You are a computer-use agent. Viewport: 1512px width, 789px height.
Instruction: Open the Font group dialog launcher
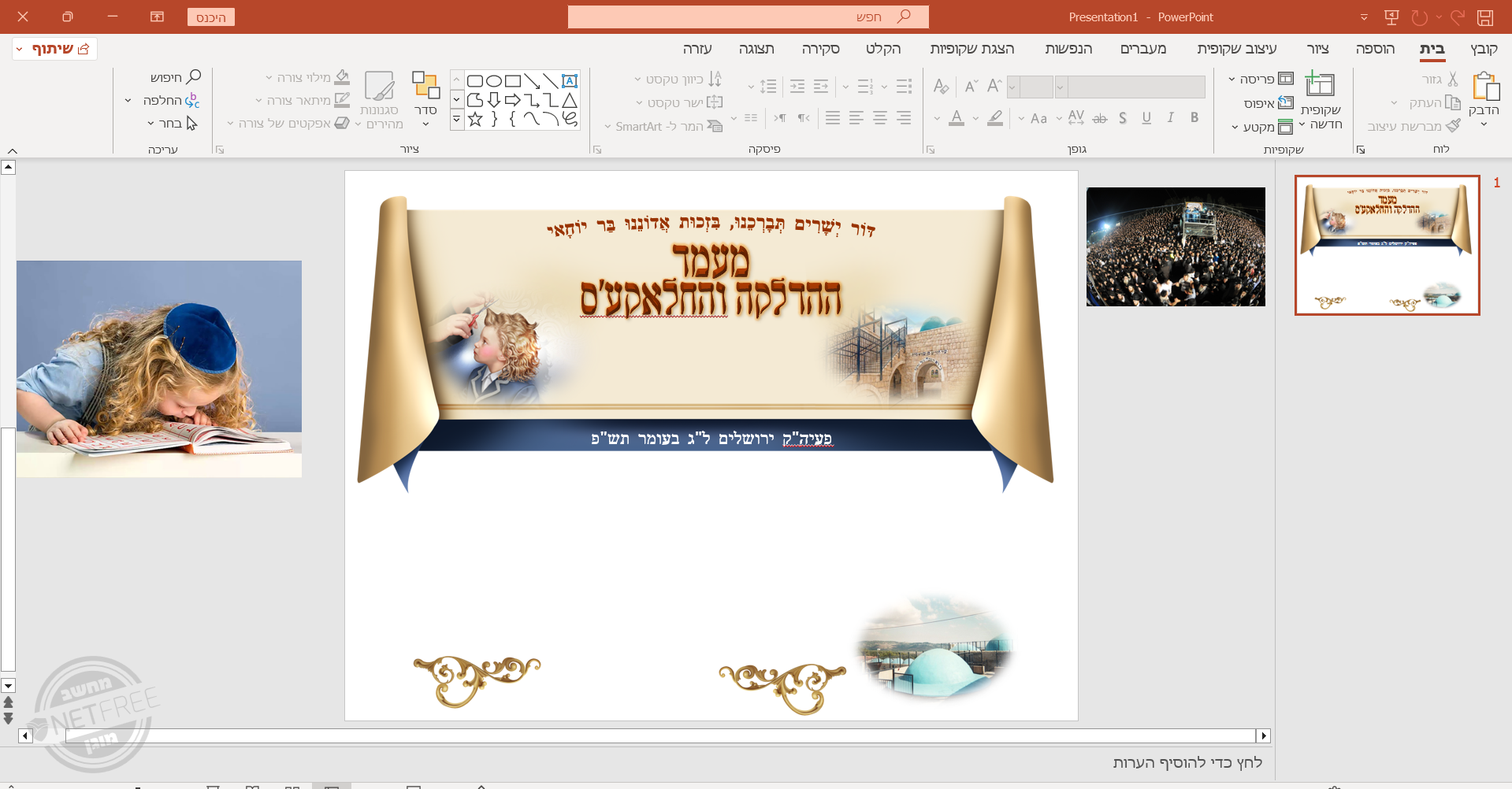(x=931, y=150)
